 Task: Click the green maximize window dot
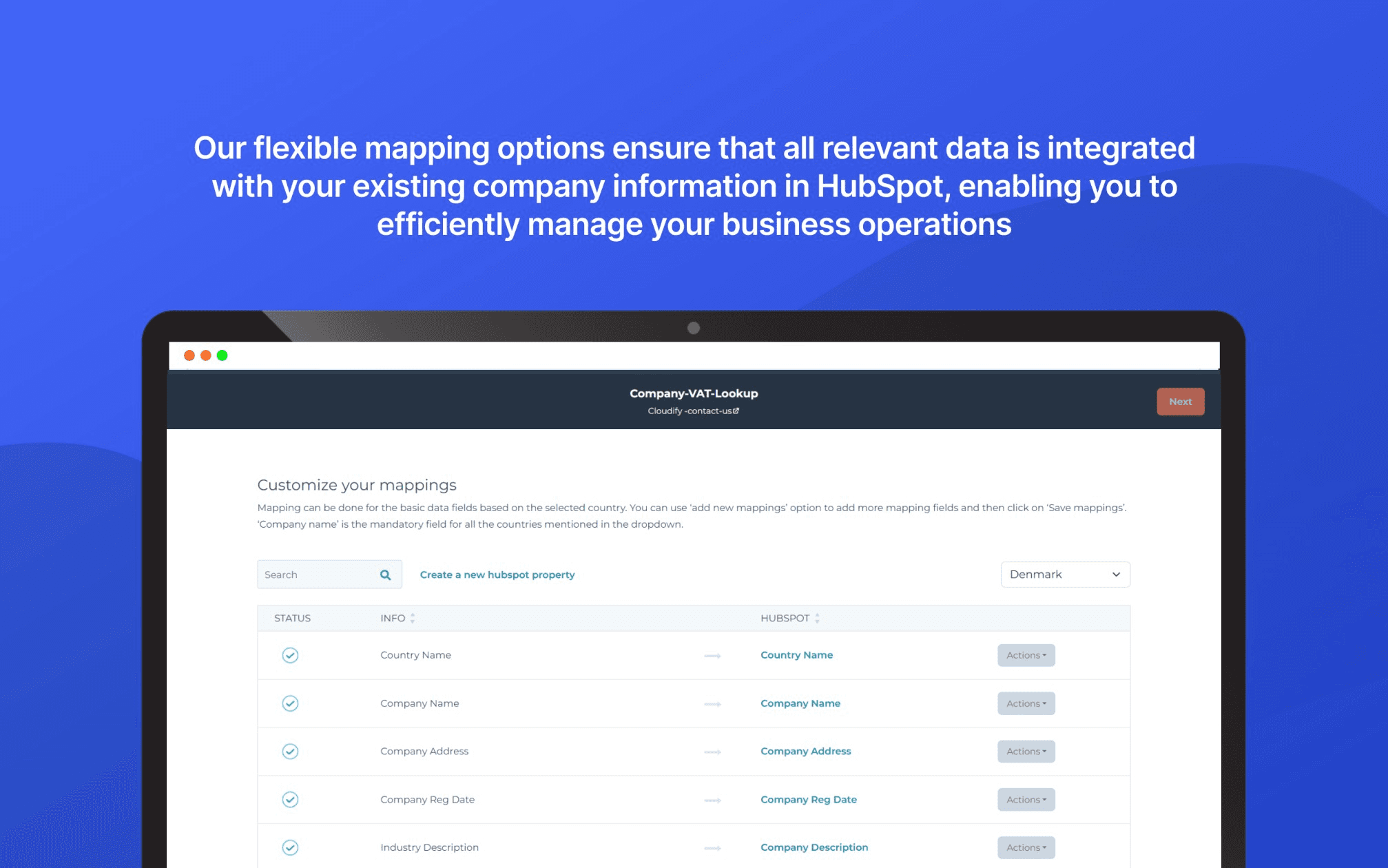pos(222,355)
